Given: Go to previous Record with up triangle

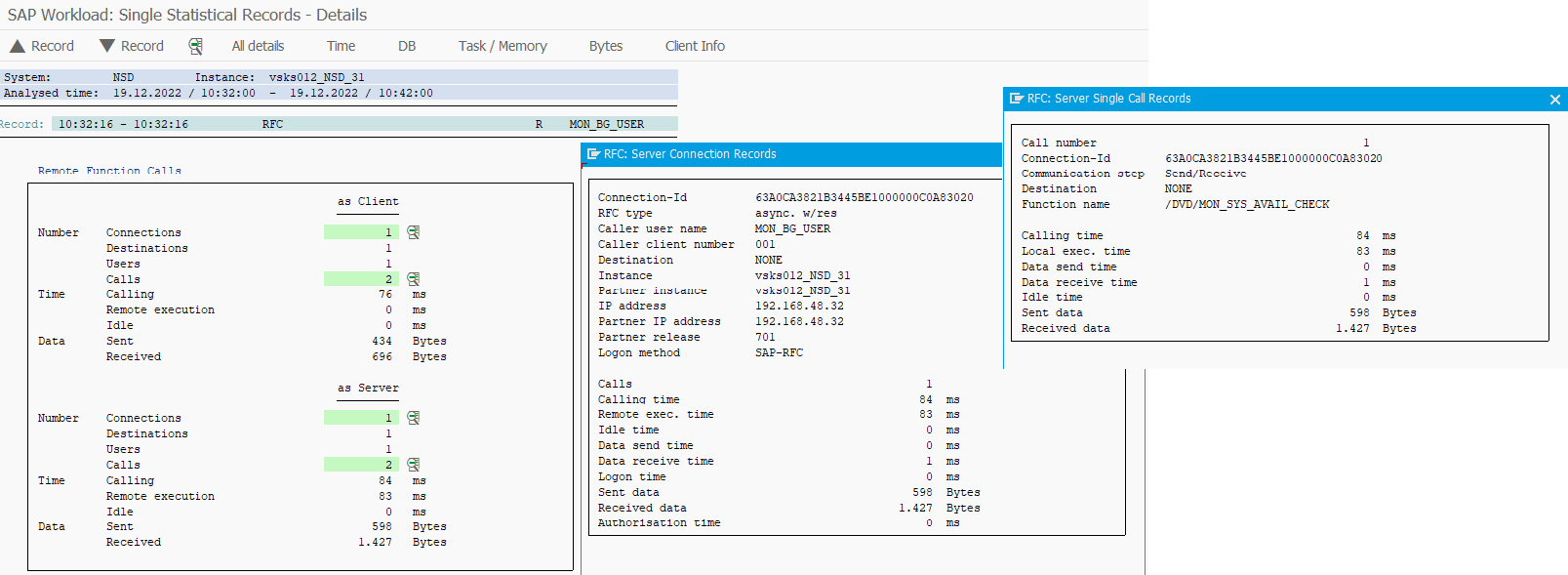Looking at the screenshot, I should [42, 46].
